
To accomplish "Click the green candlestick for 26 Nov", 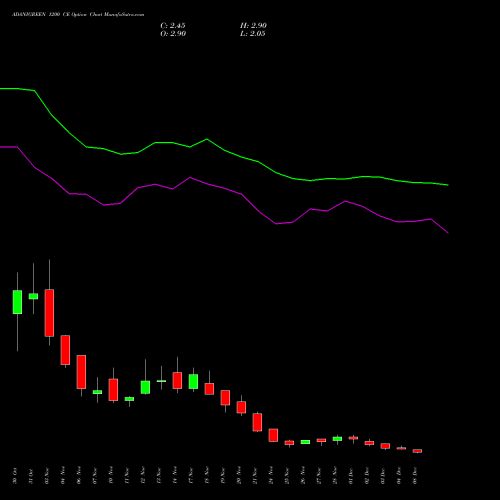I will (305, 442).
